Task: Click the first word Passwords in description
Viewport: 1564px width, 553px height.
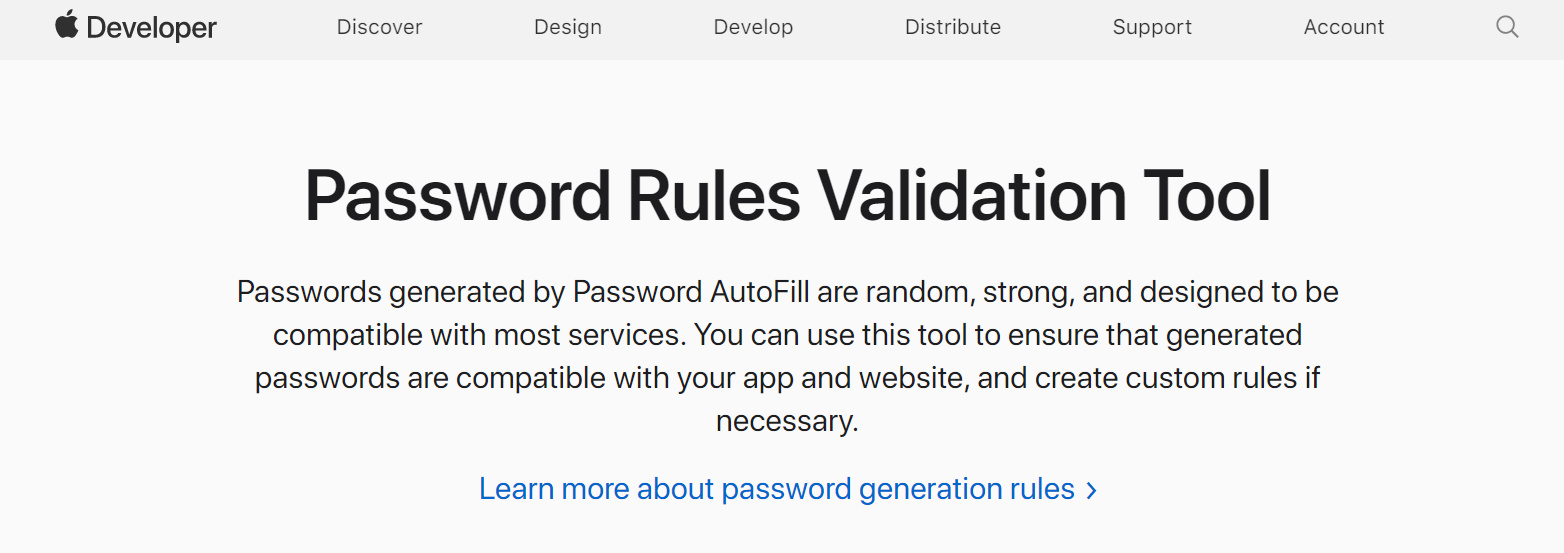Action: coord(309,292)
